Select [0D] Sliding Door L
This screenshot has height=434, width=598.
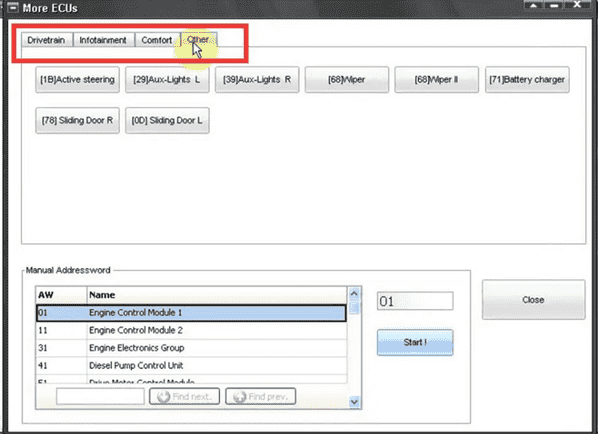(167, 121)
